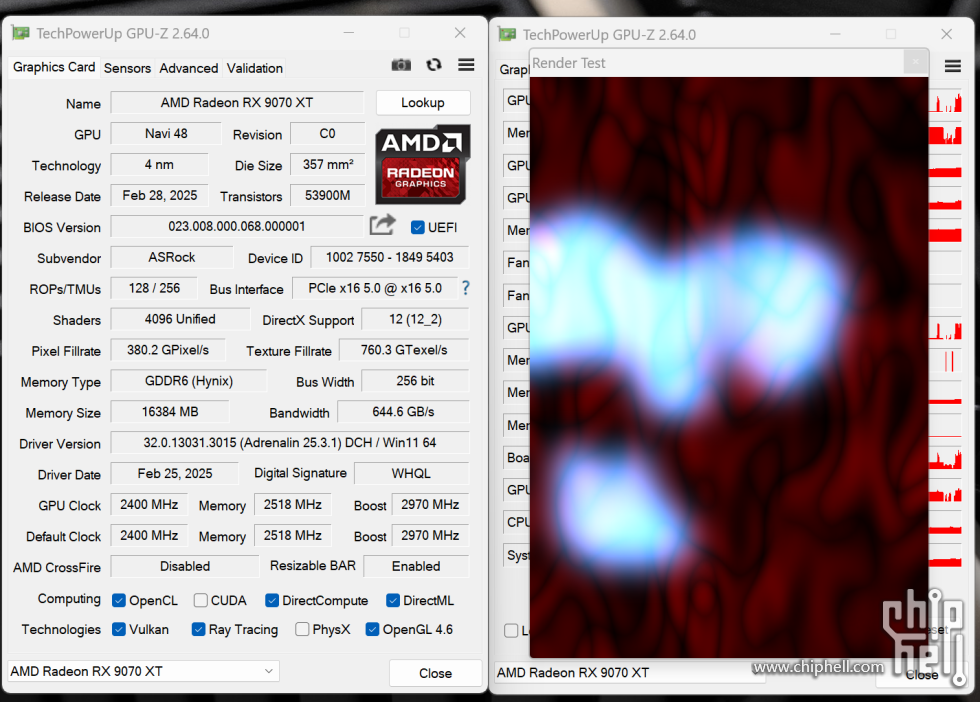Click the Render Test animation area
The height and width of the screenshot is (702, 980).
point(729,367)
